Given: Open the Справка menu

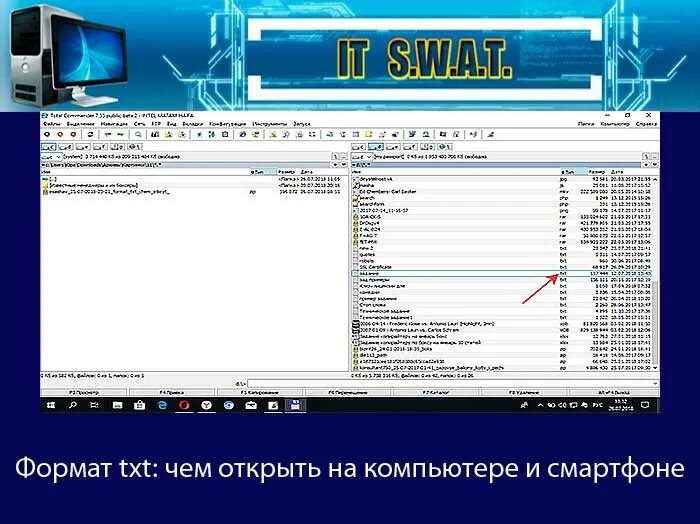Looking at the screenshot, I should coord(646,124).
